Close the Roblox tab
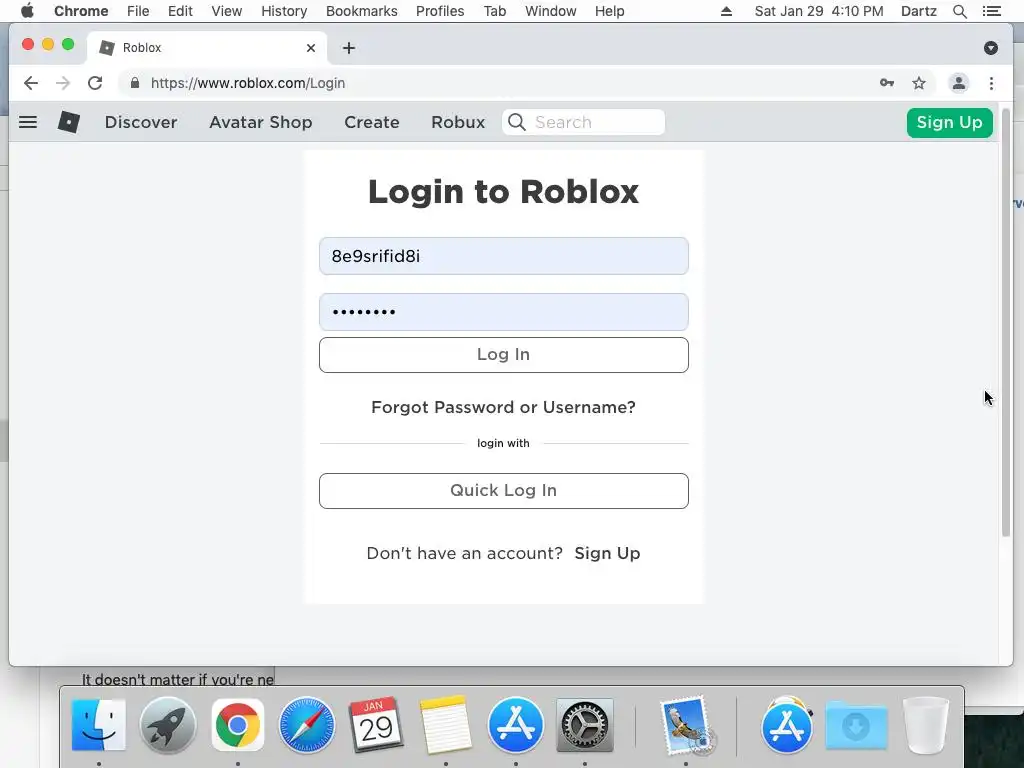The height and width of the screenshot is (768, 1024). 311,48
